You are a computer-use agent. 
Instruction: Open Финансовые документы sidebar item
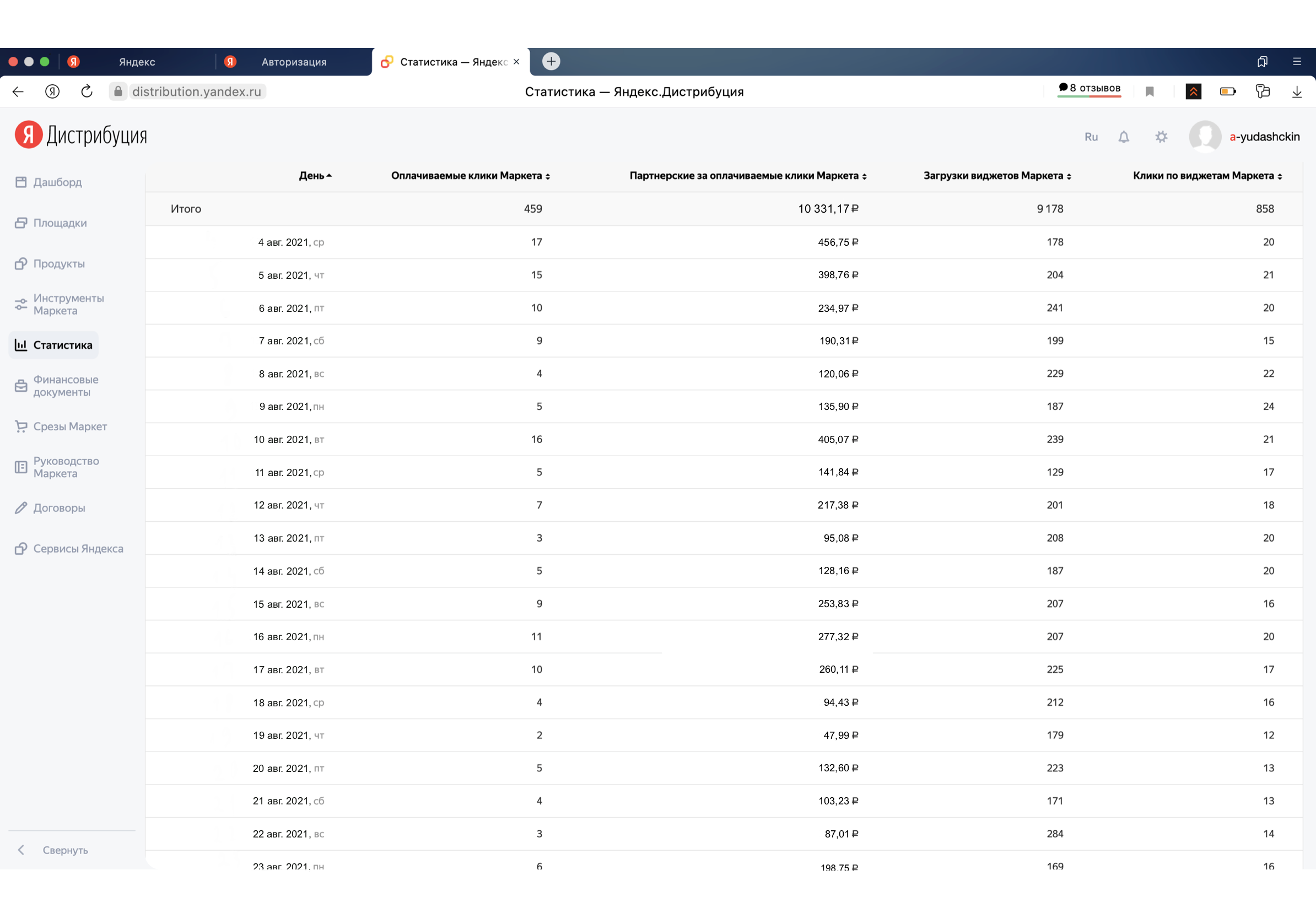[x=65, y=386]
